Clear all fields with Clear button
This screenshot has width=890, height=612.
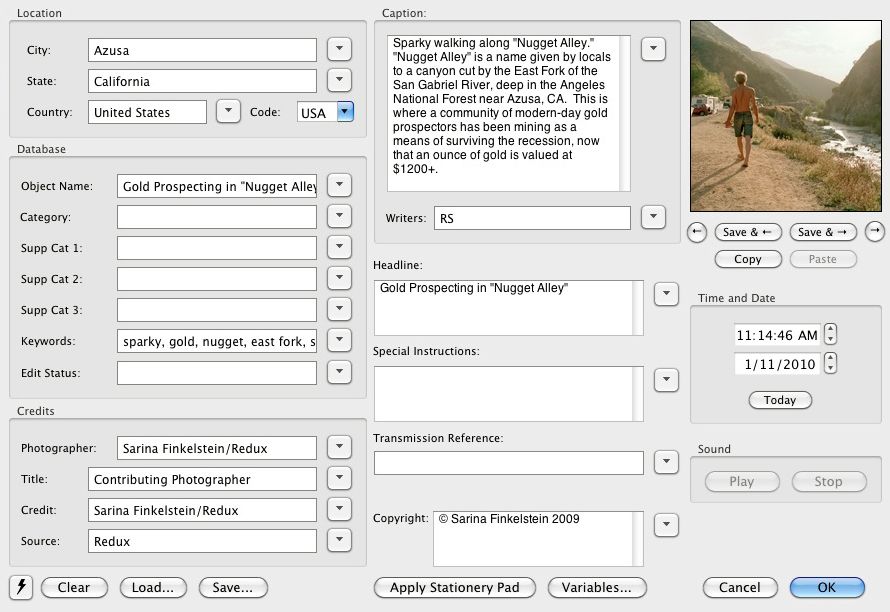tap(74, 587)
